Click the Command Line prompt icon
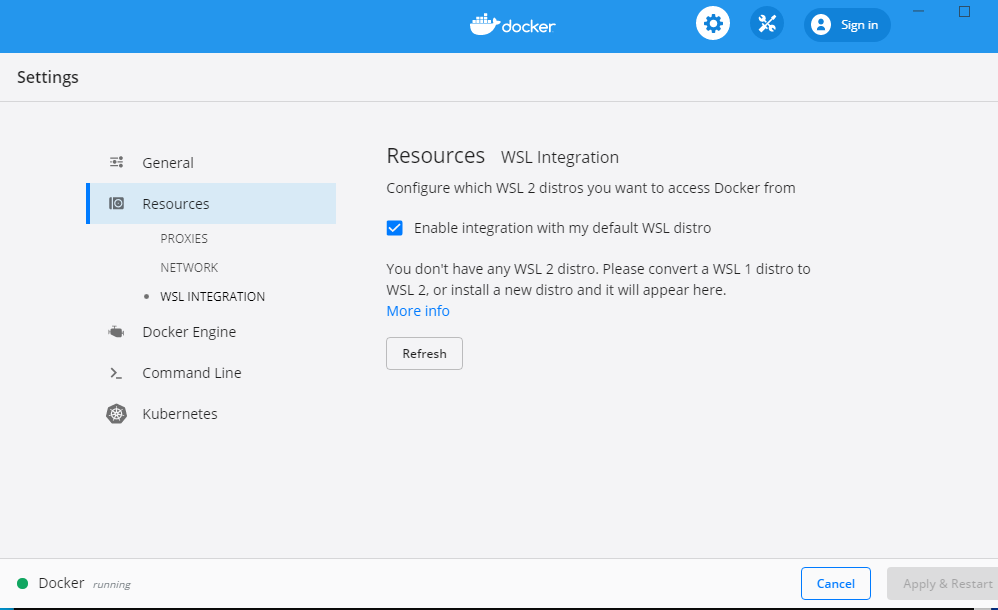The image size is (998, 610). pyautogui.click(x=117, y=373)
